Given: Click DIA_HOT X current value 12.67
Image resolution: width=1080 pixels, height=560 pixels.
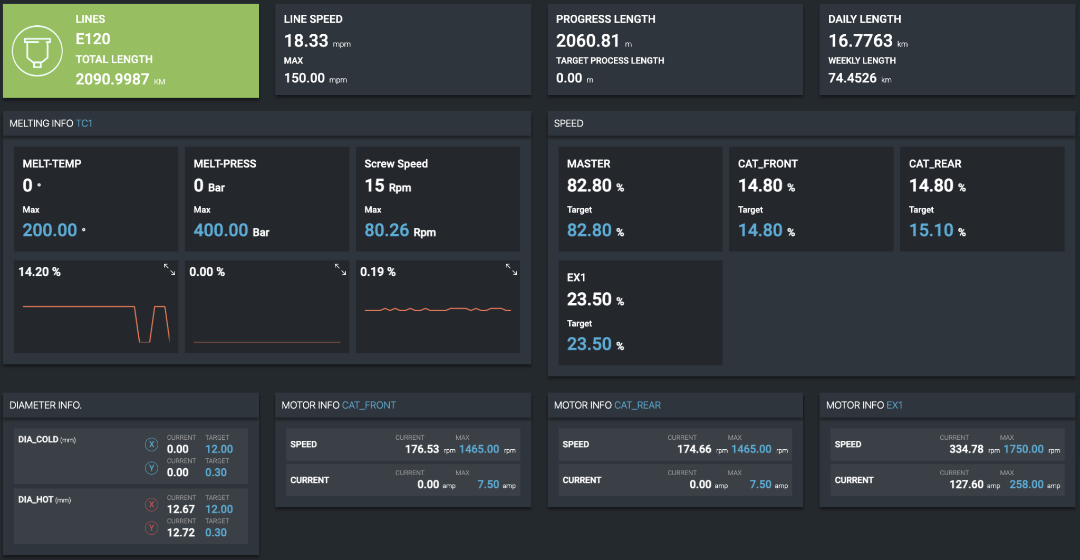Looking at the screenshot, I should click(180, 509).
